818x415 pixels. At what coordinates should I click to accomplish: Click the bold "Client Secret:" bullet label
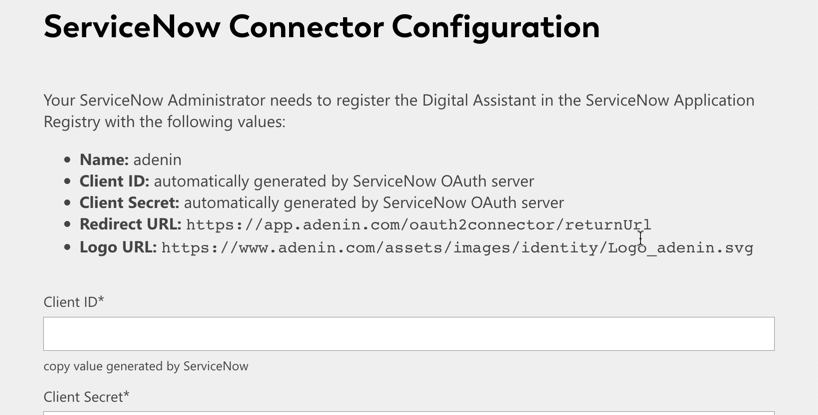(x=129, y=202)
